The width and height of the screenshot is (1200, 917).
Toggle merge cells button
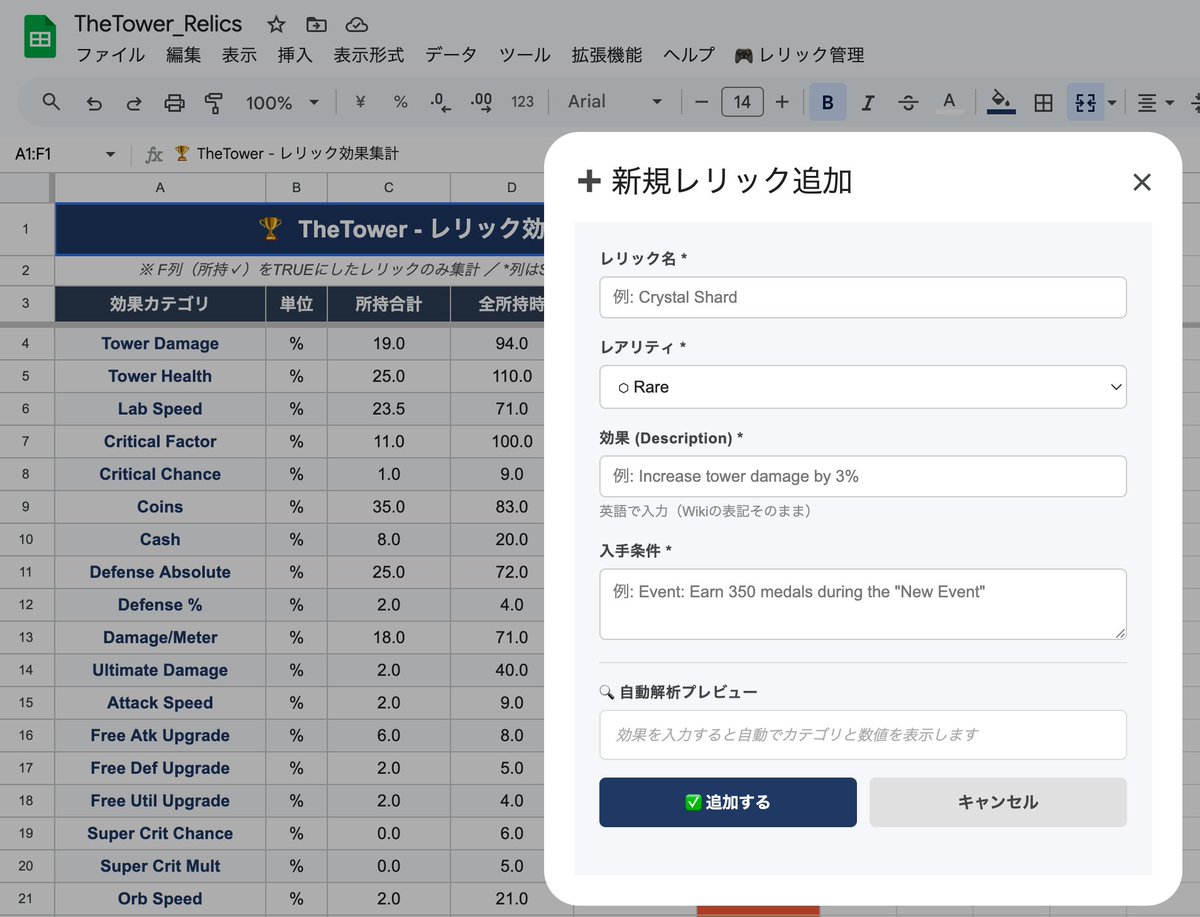click(x=1085, y=102)
